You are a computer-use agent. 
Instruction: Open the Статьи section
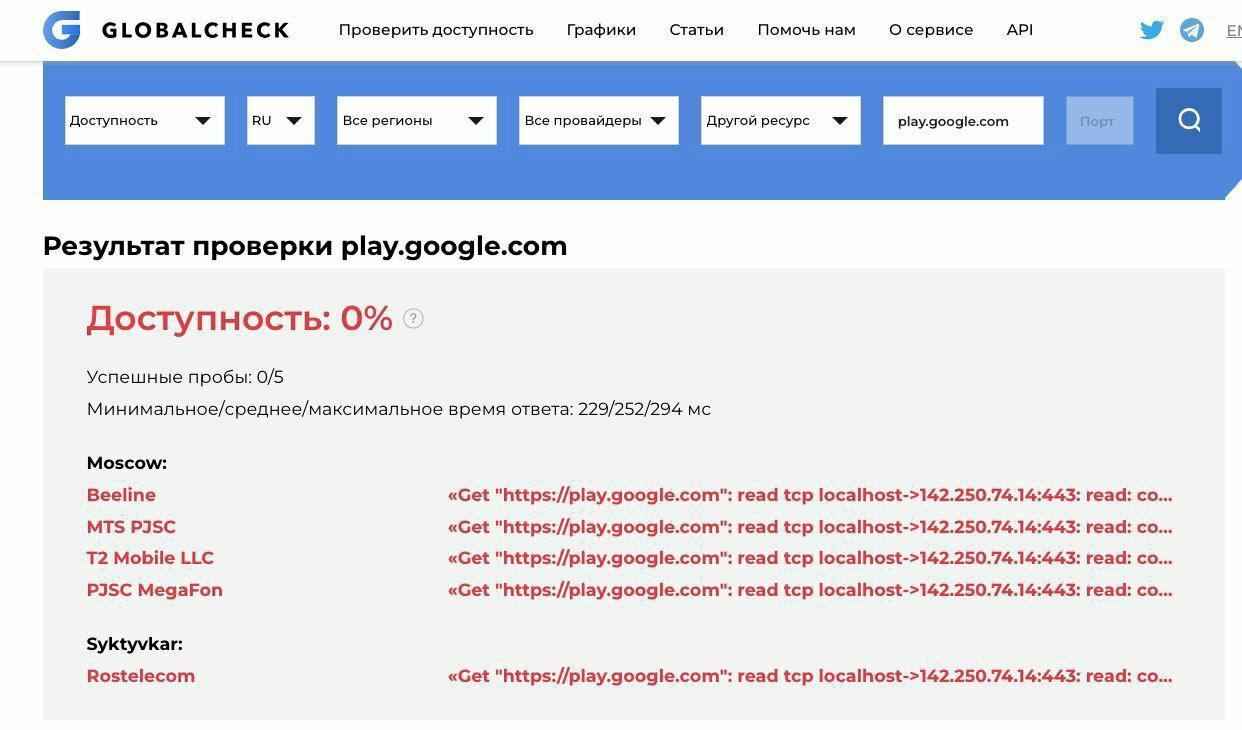pos(696,29)
